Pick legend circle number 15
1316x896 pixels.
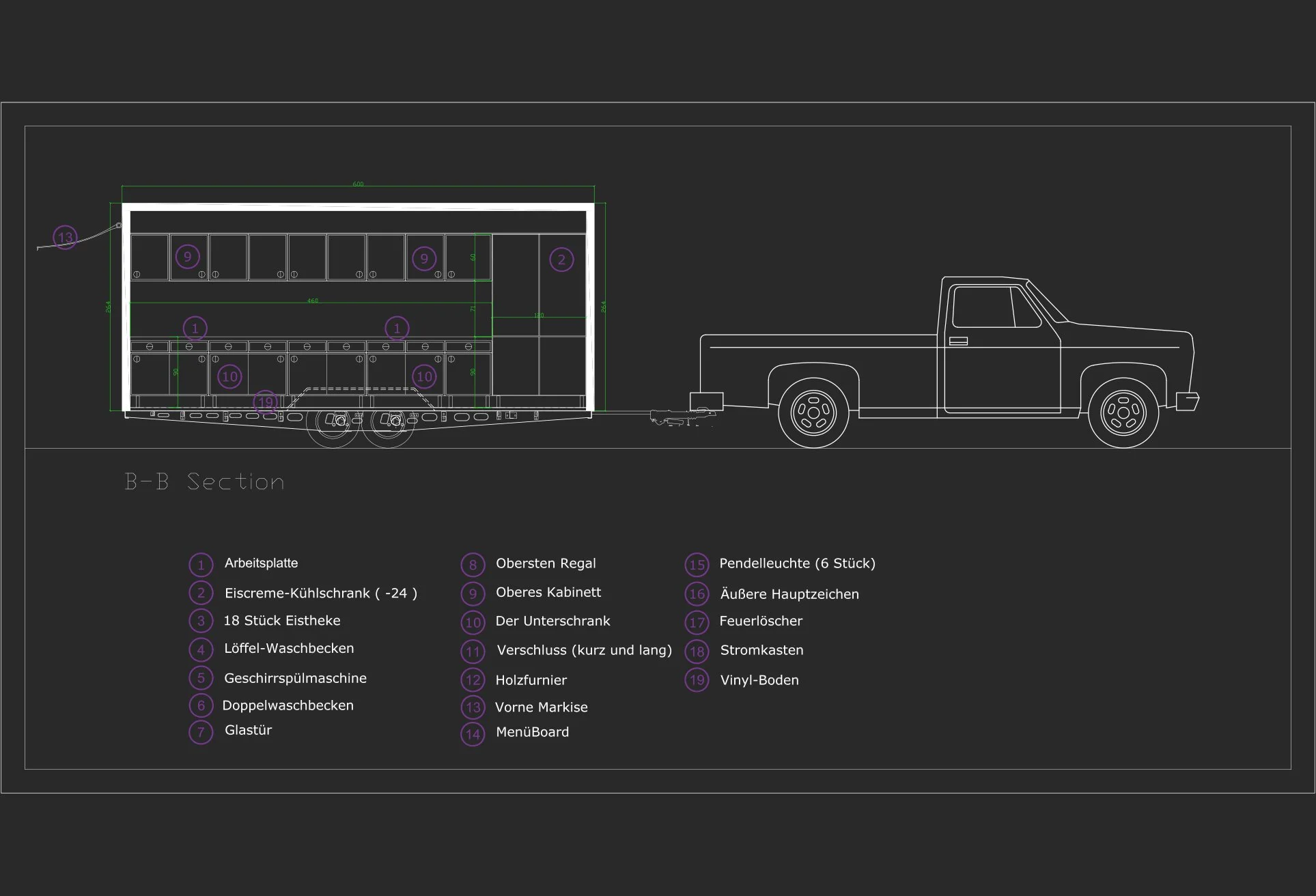click(697, 565)
